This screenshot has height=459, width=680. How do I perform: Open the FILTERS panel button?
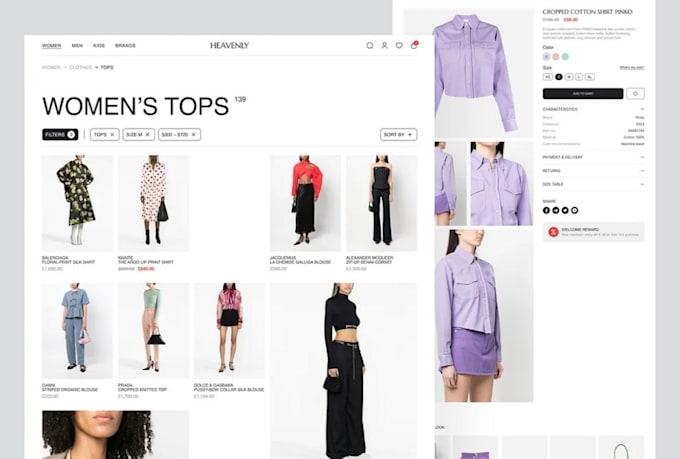60,134
